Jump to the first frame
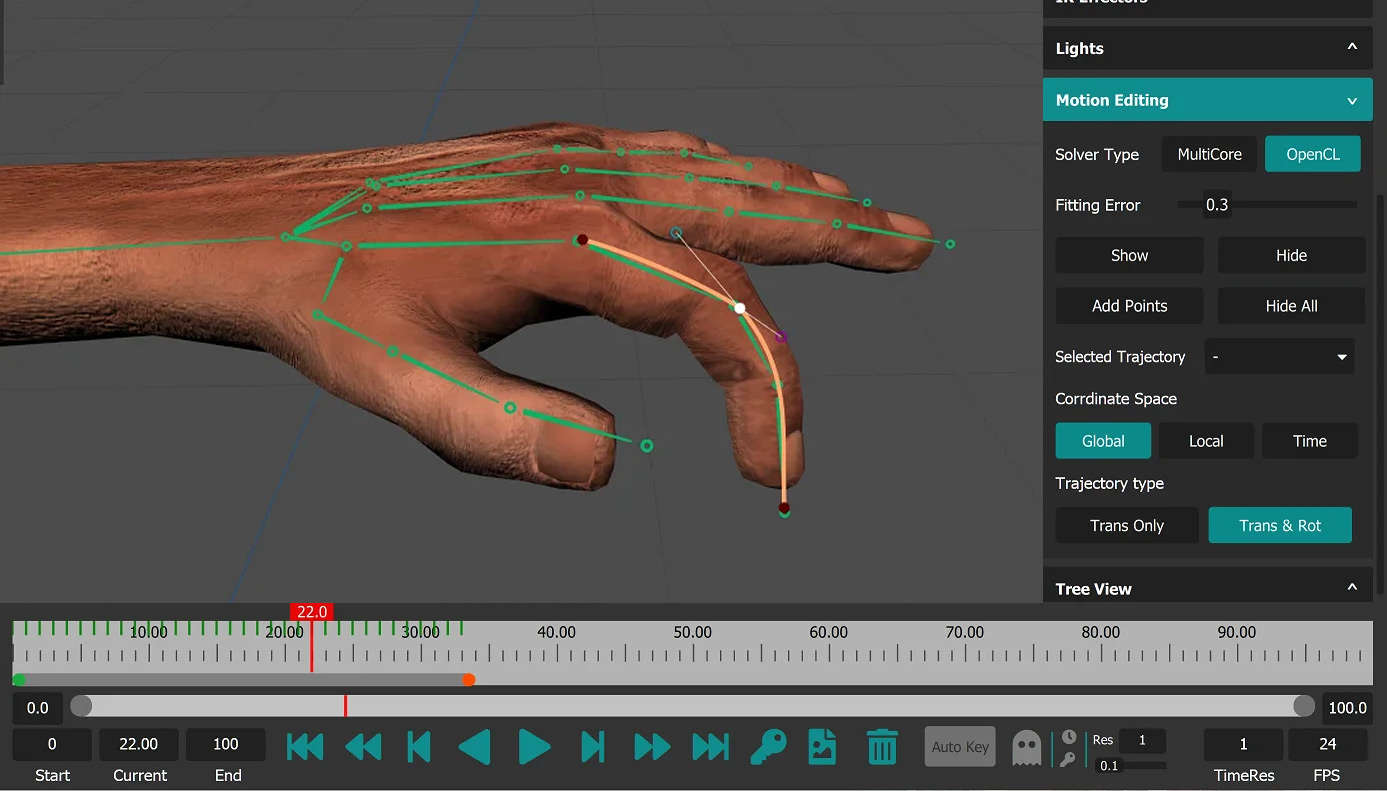The height and width of the screenshot is (791, 1387). pos(305,747)
